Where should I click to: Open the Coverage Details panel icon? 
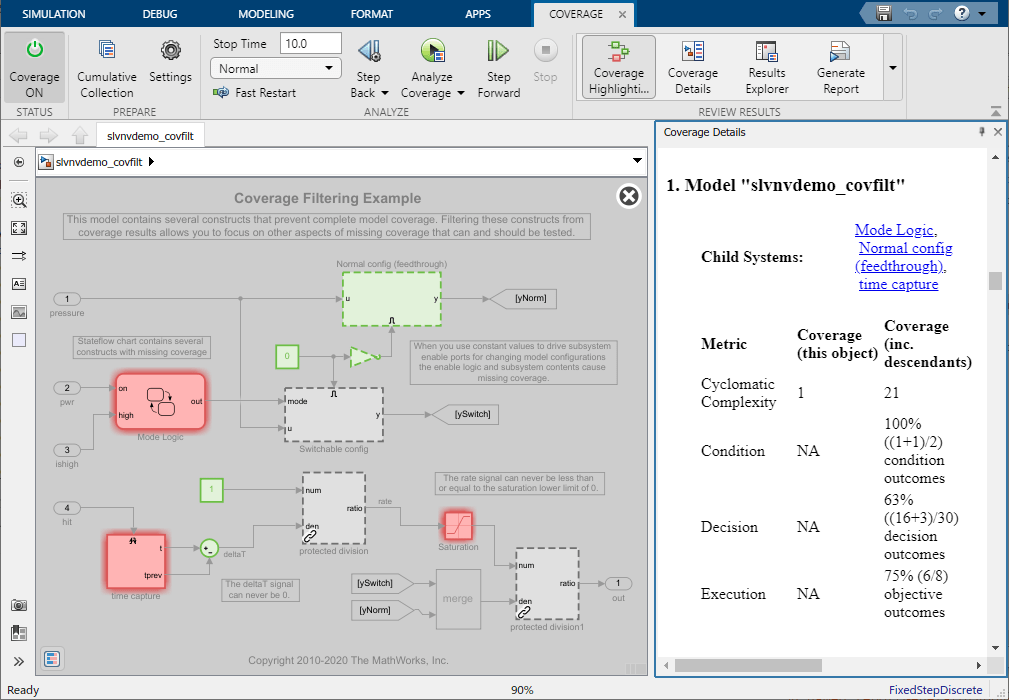pos(693,67)
